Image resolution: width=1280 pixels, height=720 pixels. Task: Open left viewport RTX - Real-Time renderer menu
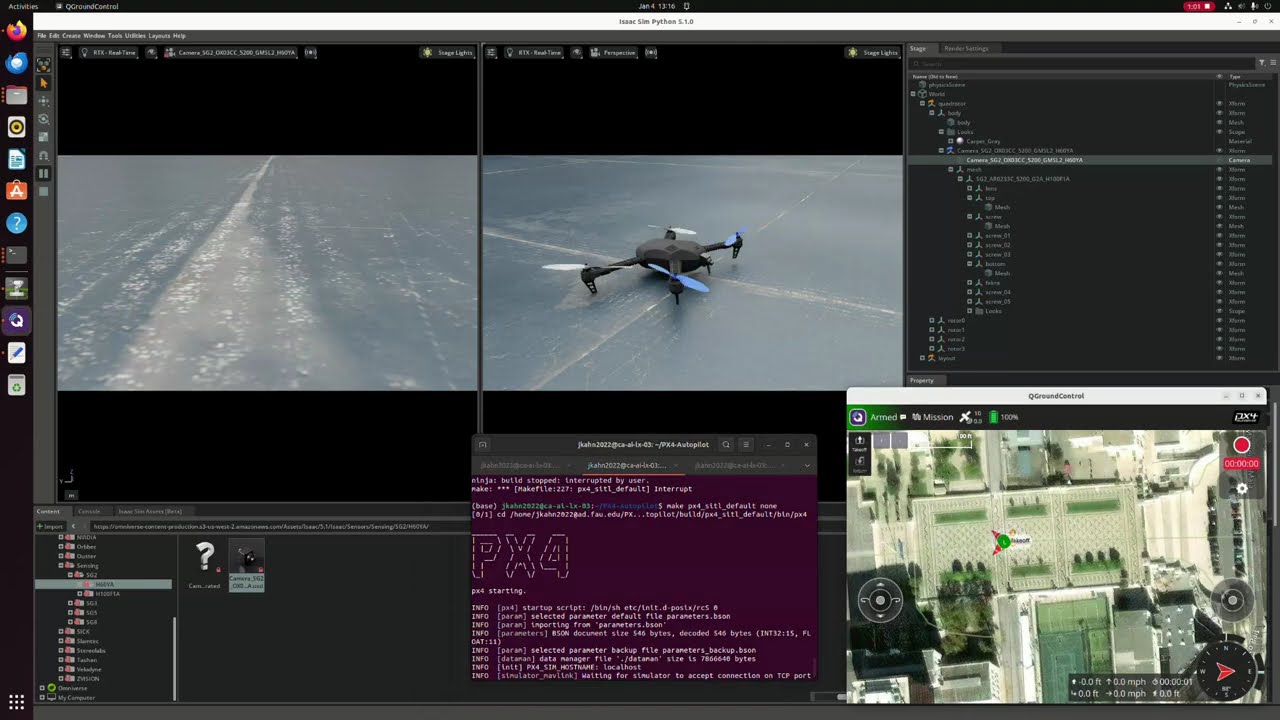(x=108, y=52)
